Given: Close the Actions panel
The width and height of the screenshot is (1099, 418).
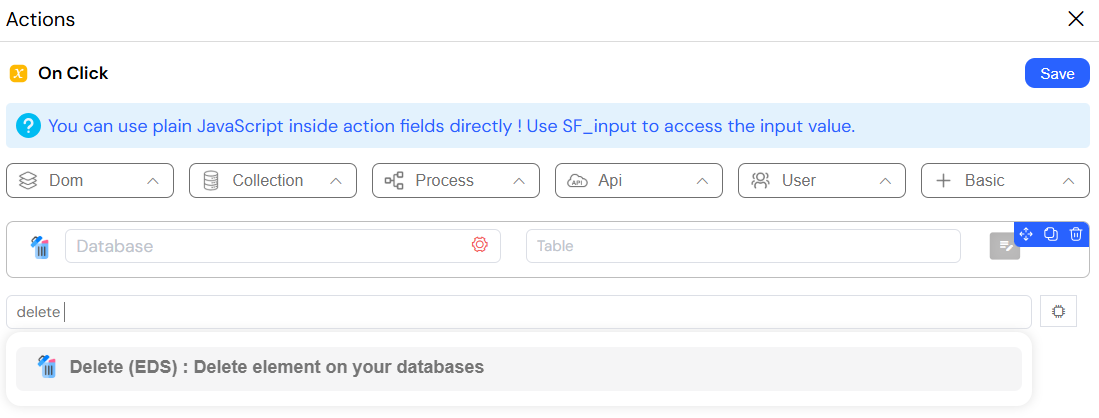Looking at the screenshot, I should pyautogui.click(x=1075, y=19).
